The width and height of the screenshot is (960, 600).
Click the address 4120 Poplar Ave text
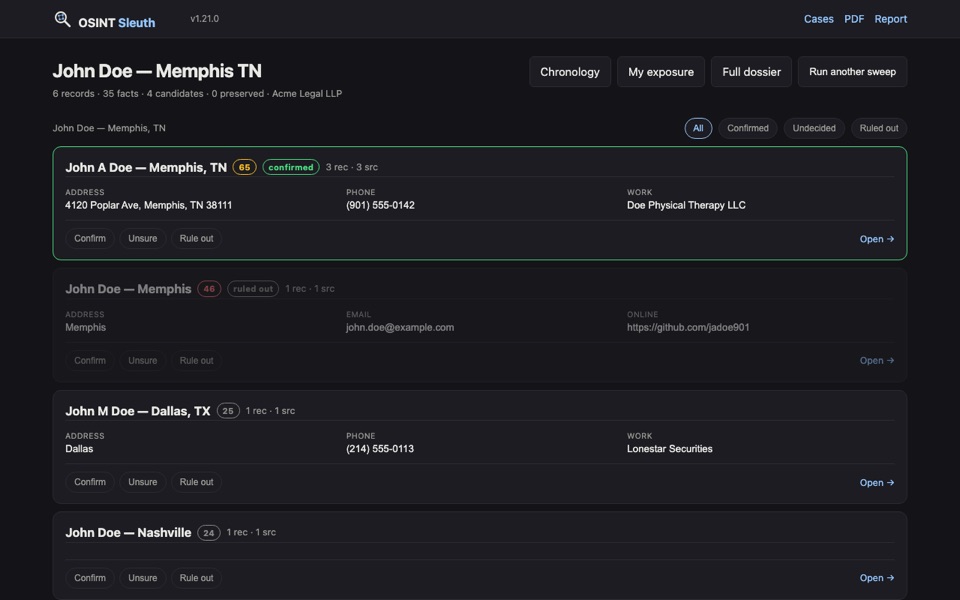click(x=149, y=205)
